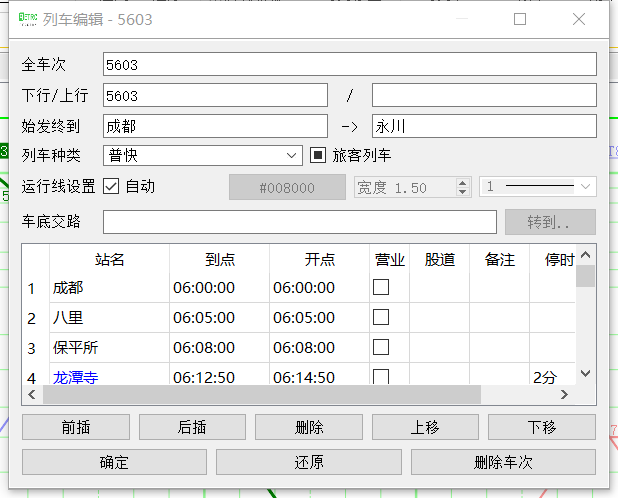This screenshot has width=618, height=498.
Task: Click departure time 06:08:00 for 保平所
Action: [320, 348]
